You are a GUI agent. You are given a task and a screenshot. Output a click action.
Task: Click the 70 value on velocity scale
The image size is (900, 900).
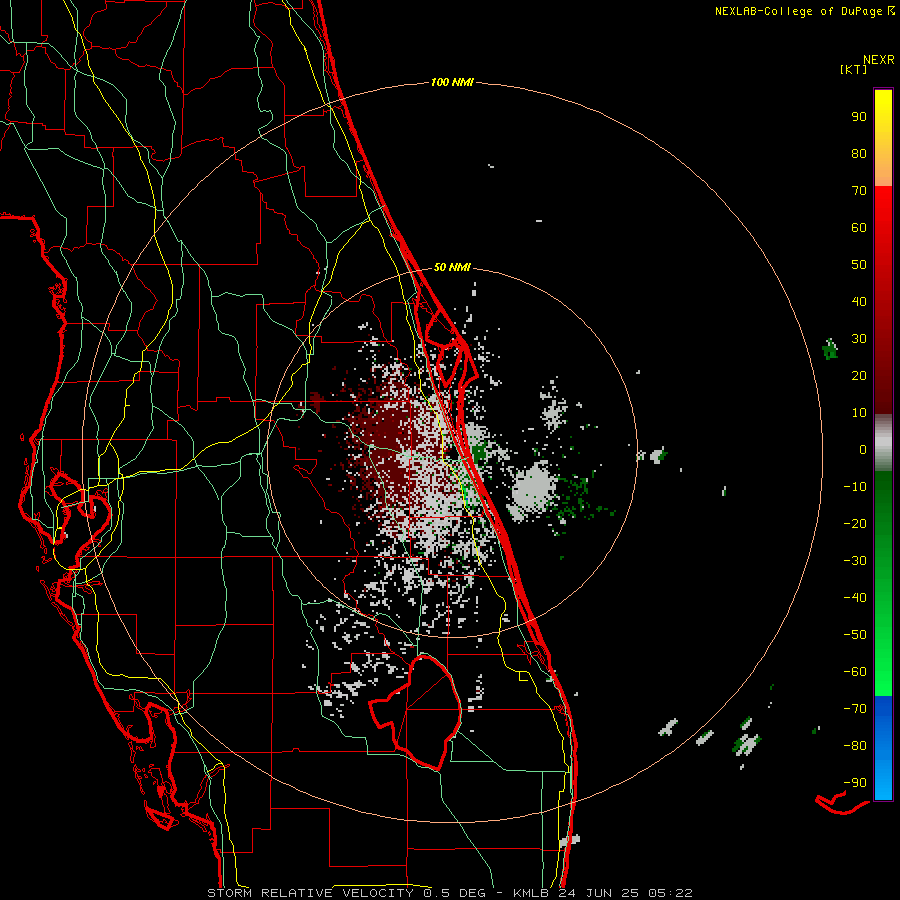click(x=859, y=191)
